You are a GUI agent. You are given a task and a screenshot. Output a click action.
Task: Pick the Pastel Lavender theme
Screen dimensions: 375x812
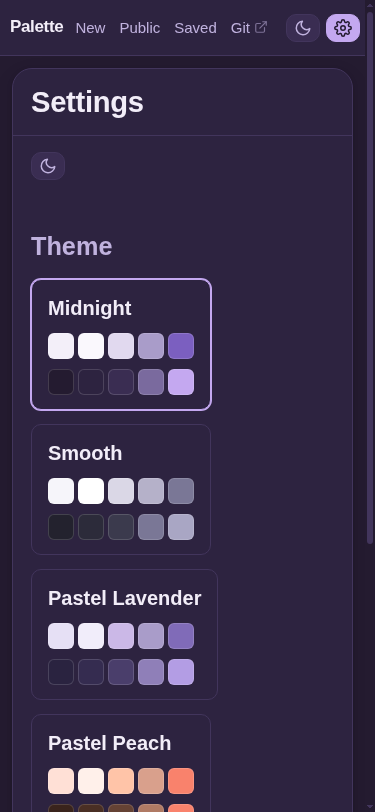pyautogui.click(x=124, y=634)
